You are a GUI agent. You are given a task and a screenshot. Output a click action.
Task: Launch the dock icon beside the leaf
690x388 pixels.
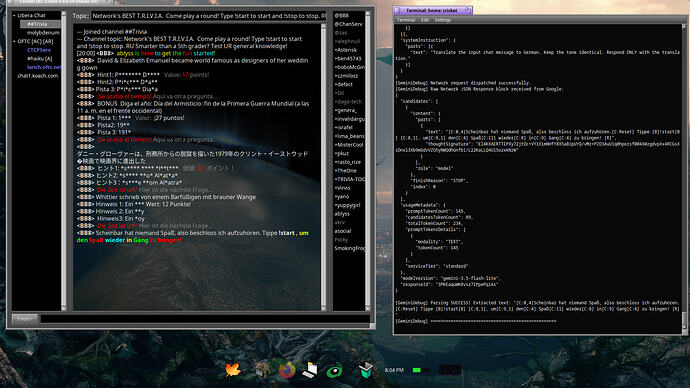tap(262, 370)
